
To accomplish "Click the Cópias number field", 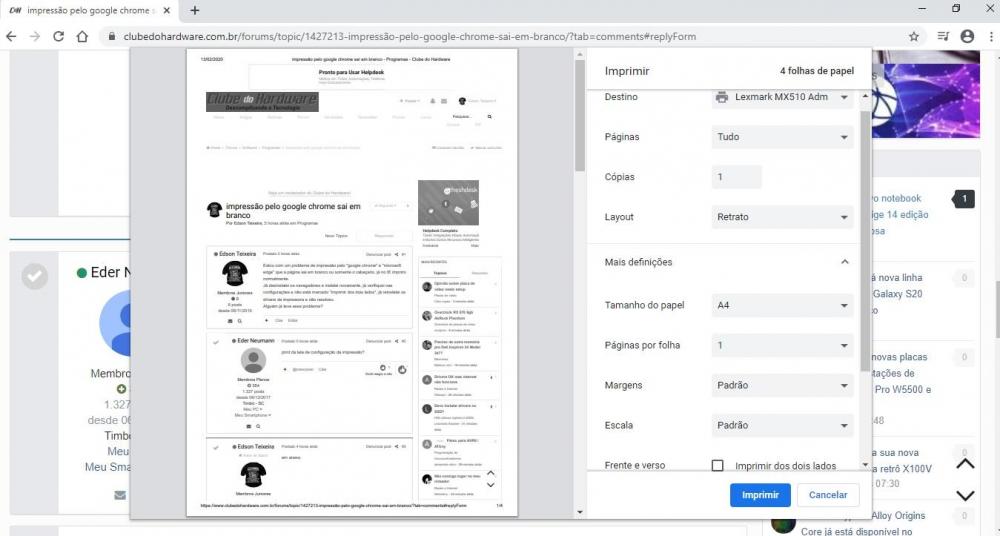I will coord(736,177).
